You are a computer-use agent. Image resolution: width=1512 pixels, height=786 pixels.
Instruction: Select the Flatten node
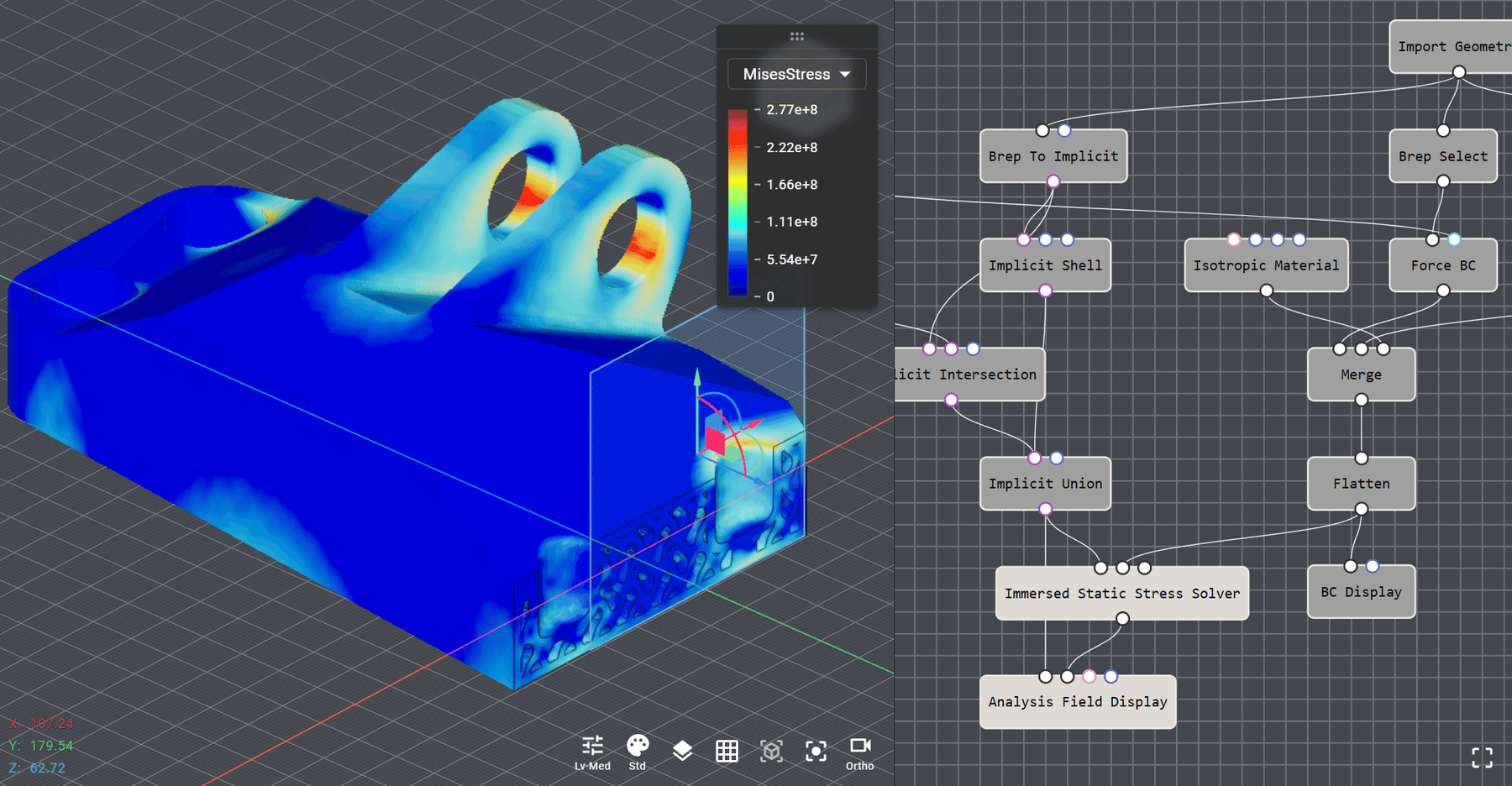(1361, 484)
